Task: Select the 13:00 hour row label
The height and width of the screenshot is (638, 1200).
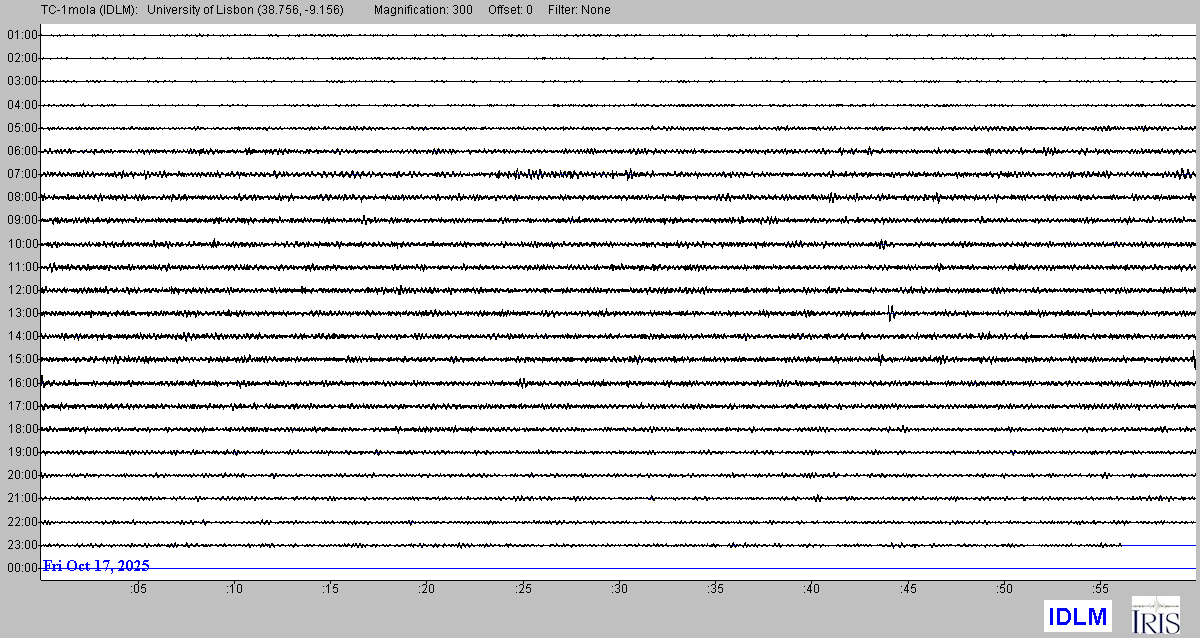Action: (x=21, y=313)
